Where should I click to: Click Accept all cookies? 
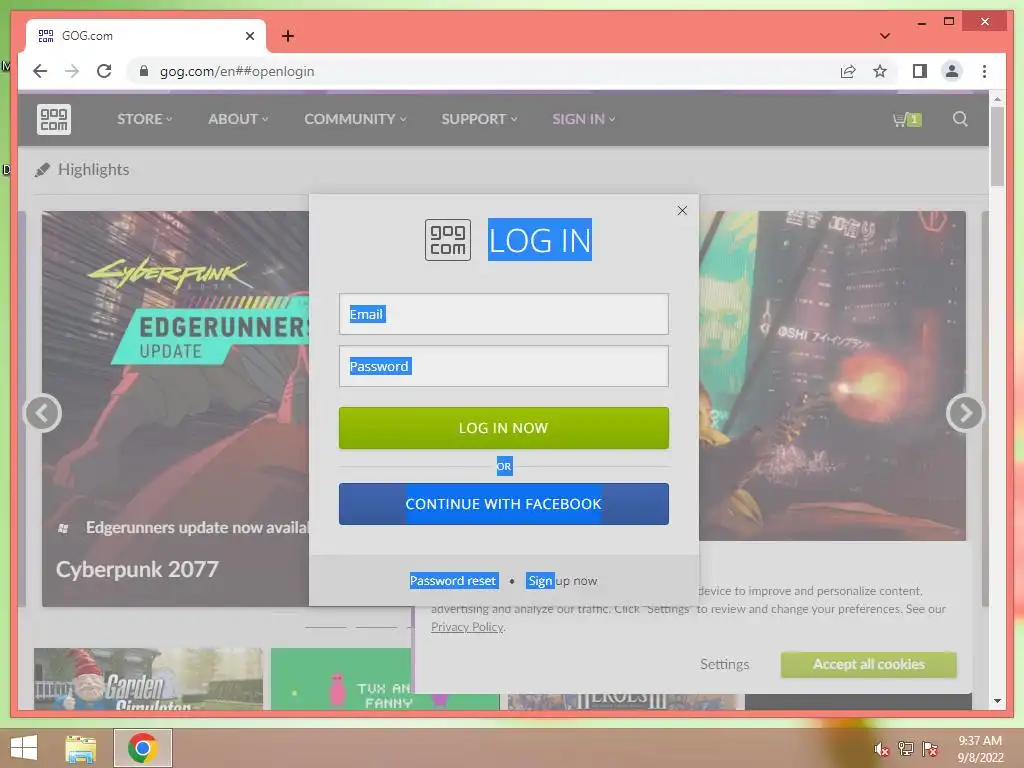[868, 664]
